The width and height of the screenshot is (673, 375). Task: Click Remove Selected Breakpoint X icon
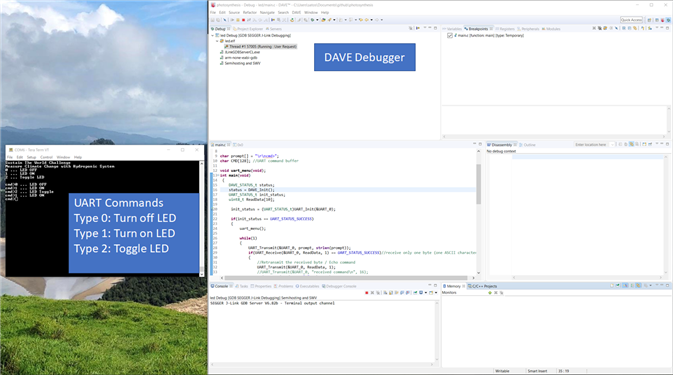point(594,28)
